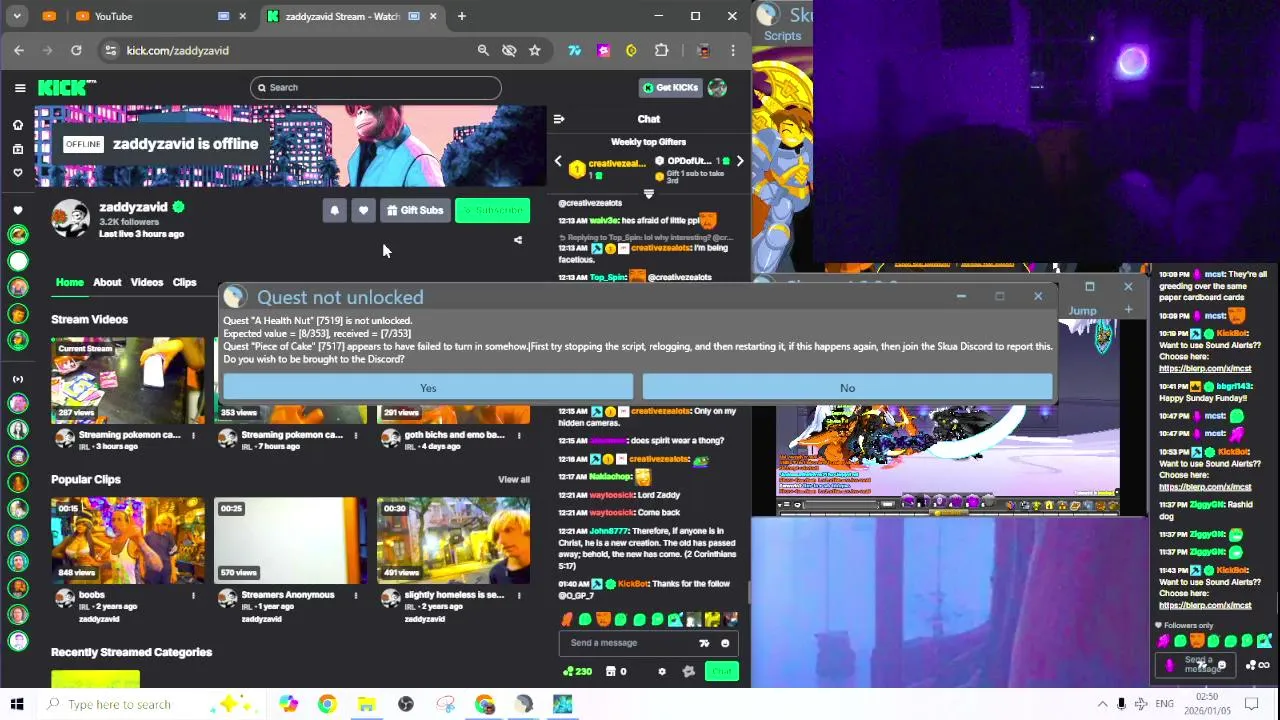This screenshot has height=720, width=1280.
Task: Click the Windows Start button
Action: pos(17,704)
